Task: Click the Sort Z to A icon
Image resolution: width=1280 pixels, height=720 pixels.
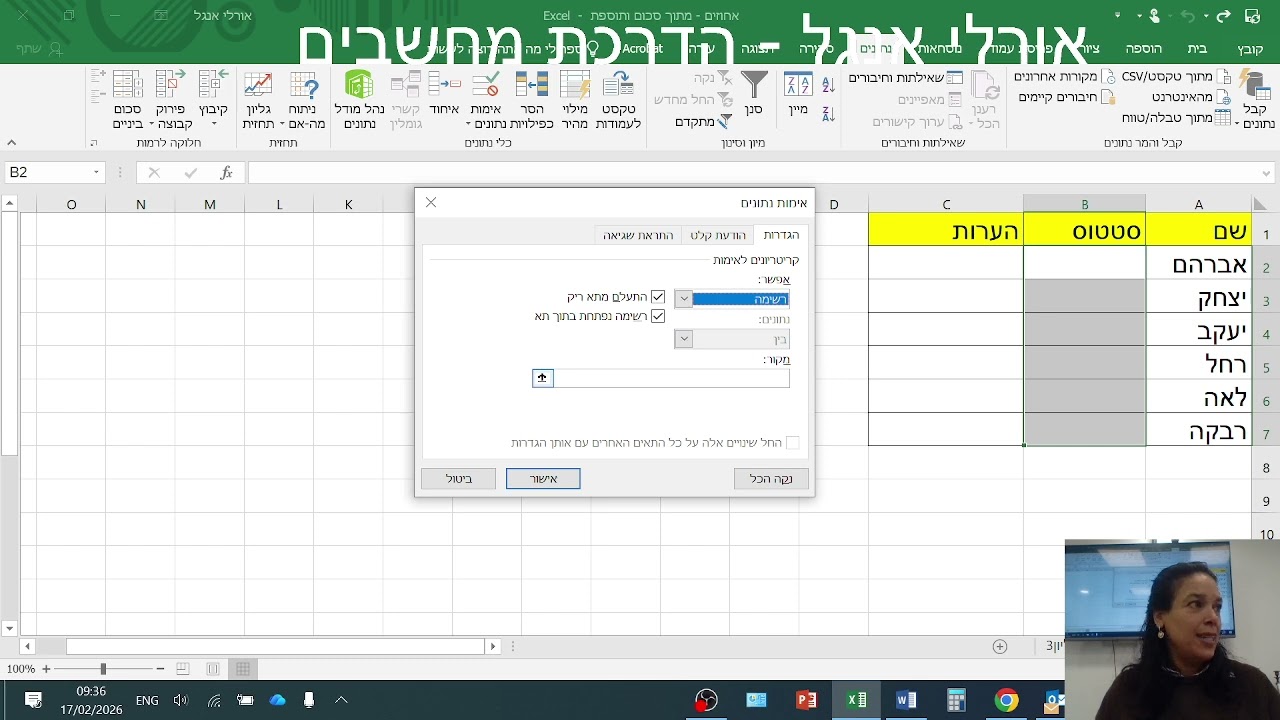Action: click(x=828, y=114)
